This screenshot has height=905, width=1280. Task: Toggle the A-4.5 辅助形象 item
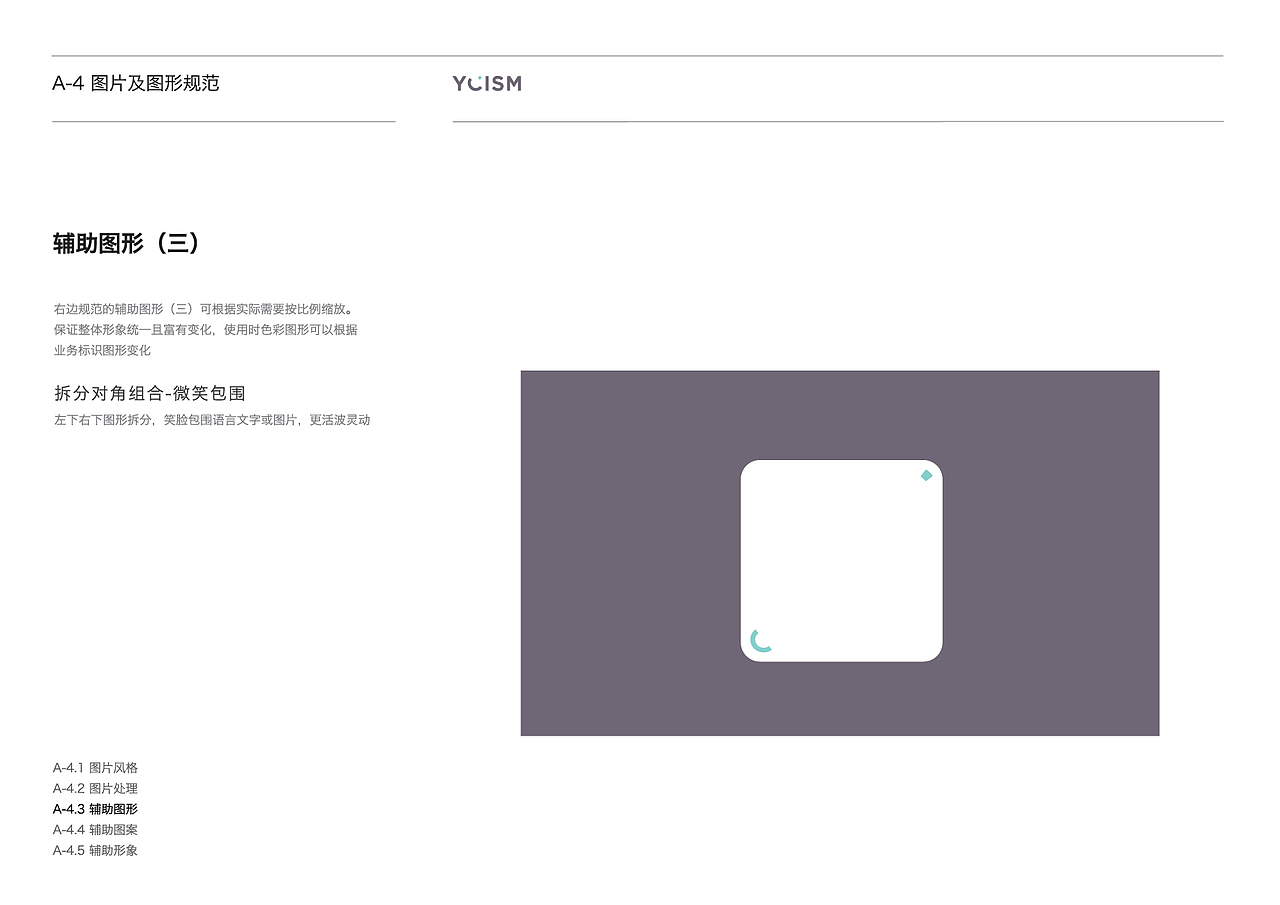[x=95, y=850]
